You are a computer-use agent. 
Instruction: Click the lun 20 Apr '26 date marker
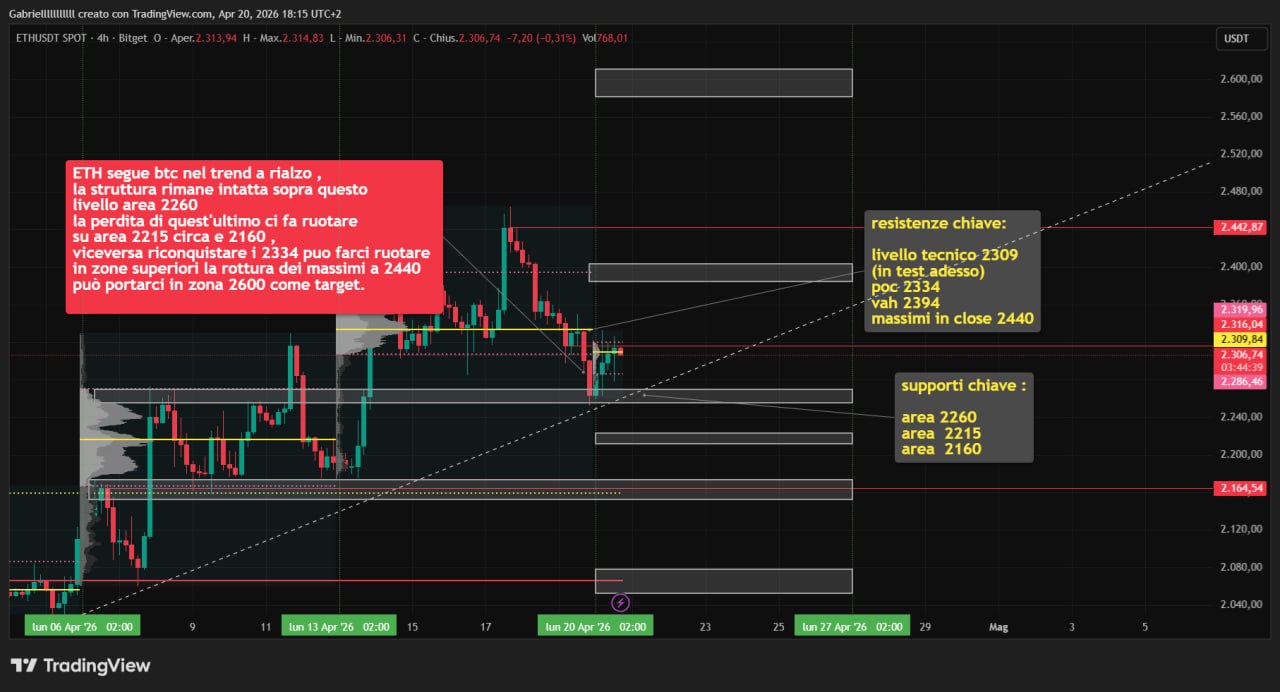(x=595, y=626)
